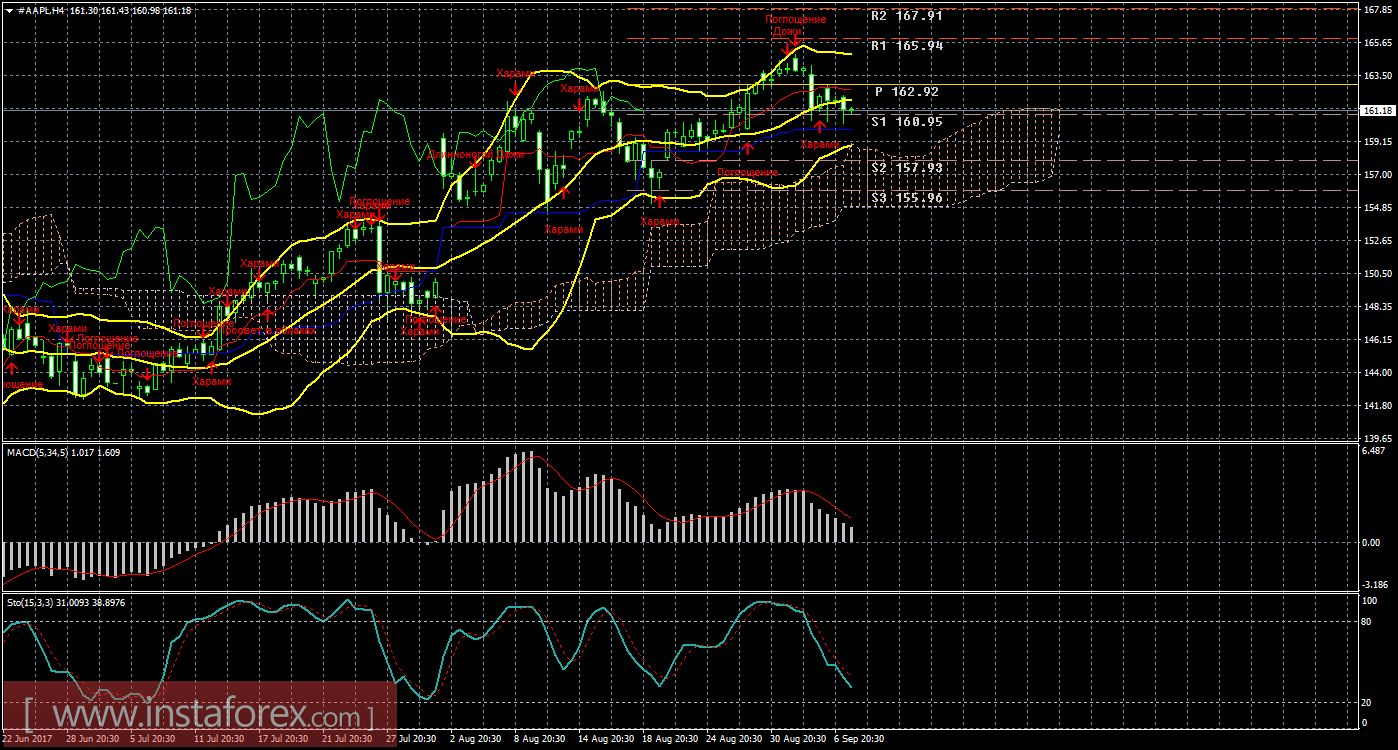This screenshot has height=750, width=1398.
Task: Select the S1 160.95 support label
Action: 906,122
